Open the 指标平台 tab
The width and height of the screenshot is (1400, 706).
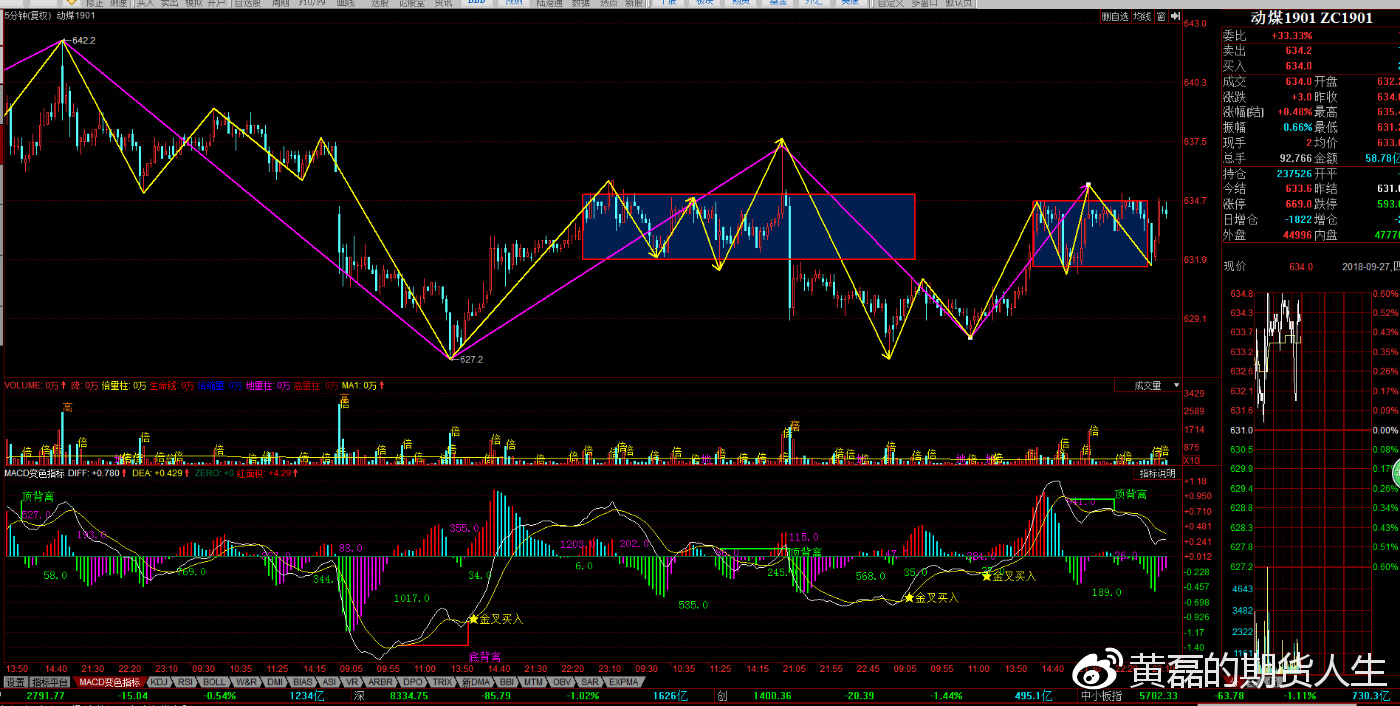pos(51,682)
